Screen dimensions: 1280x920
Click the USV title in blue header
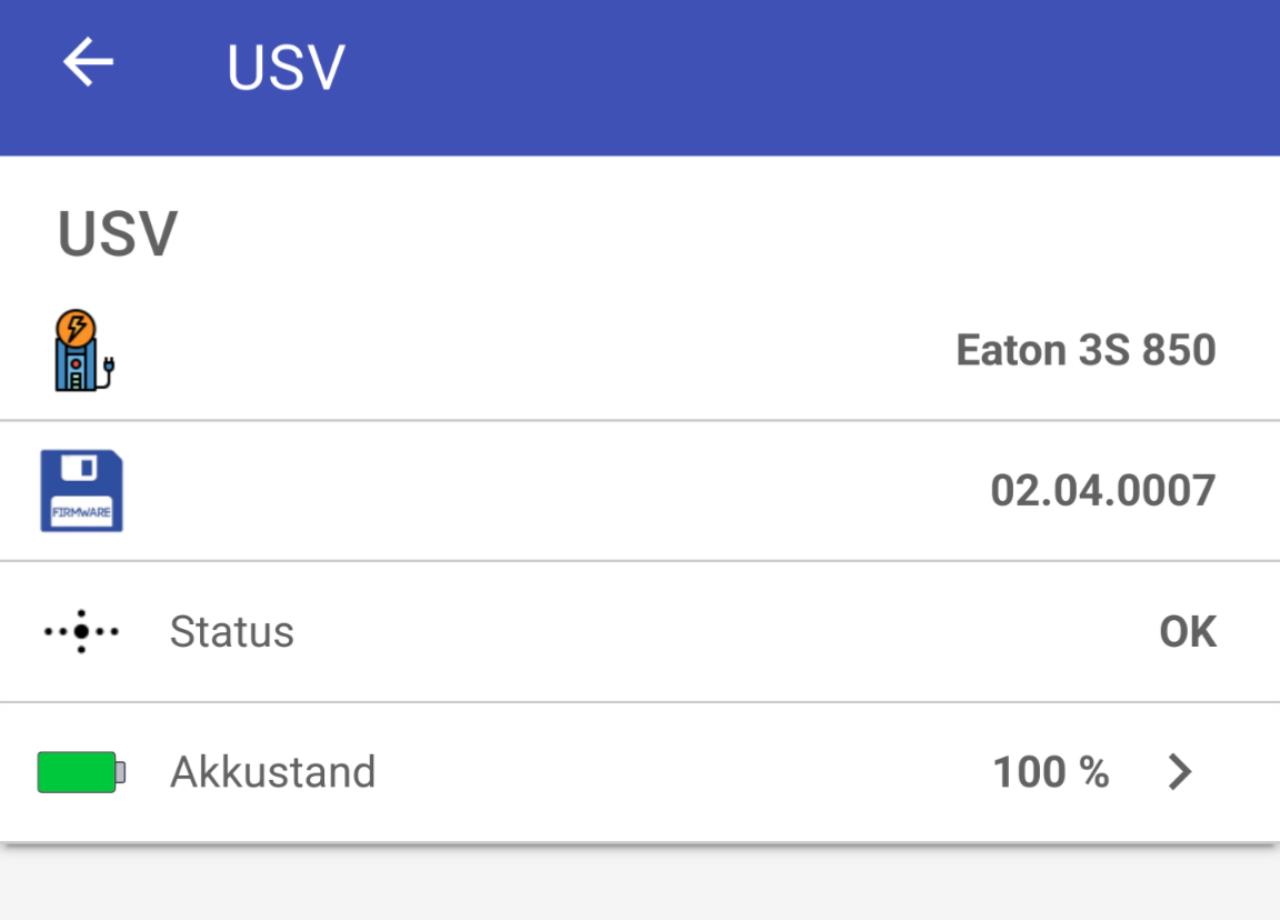click(285, 67)
